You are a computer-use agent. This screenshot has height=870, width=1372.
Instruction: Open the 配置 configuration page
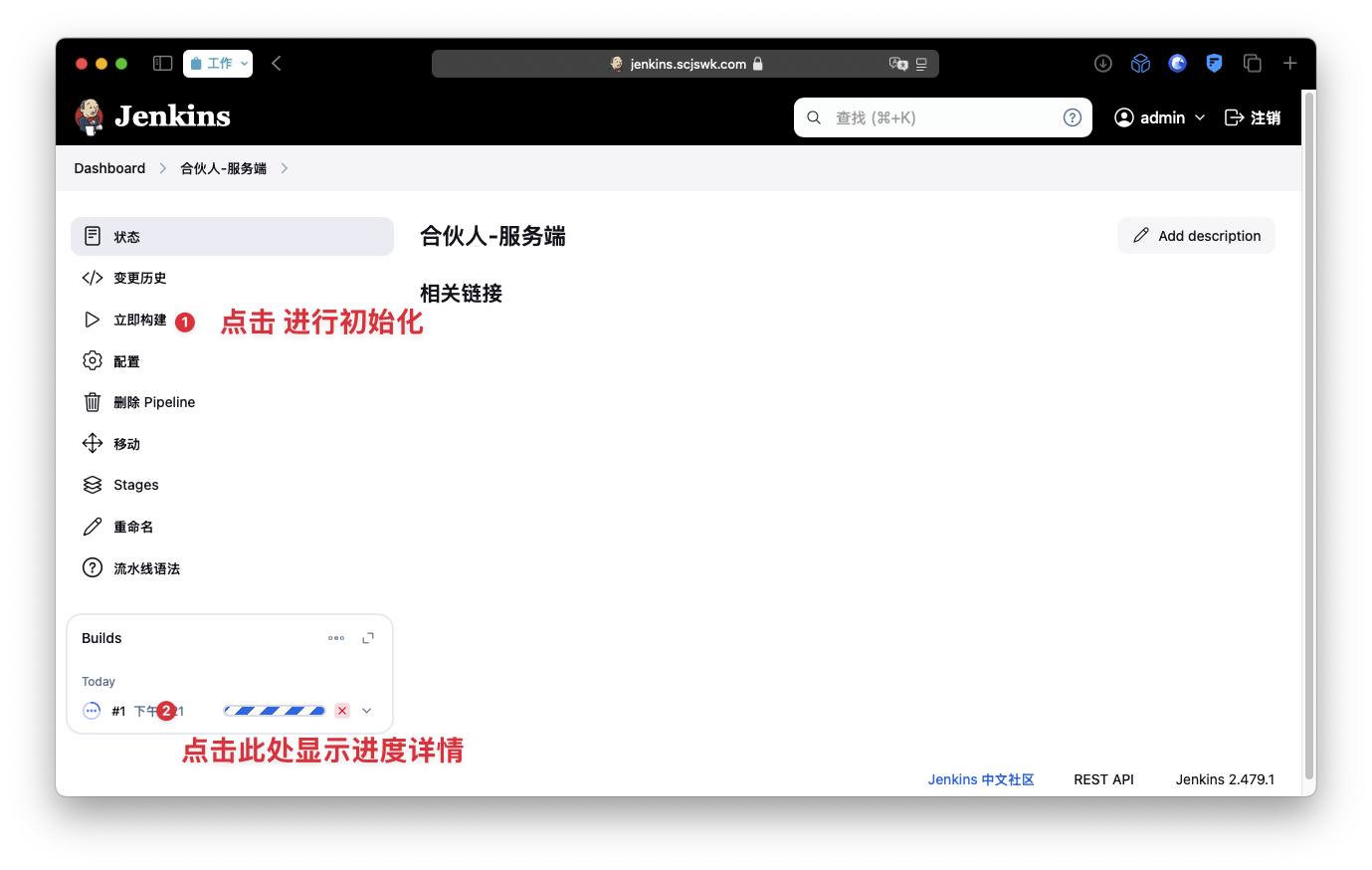232,361
